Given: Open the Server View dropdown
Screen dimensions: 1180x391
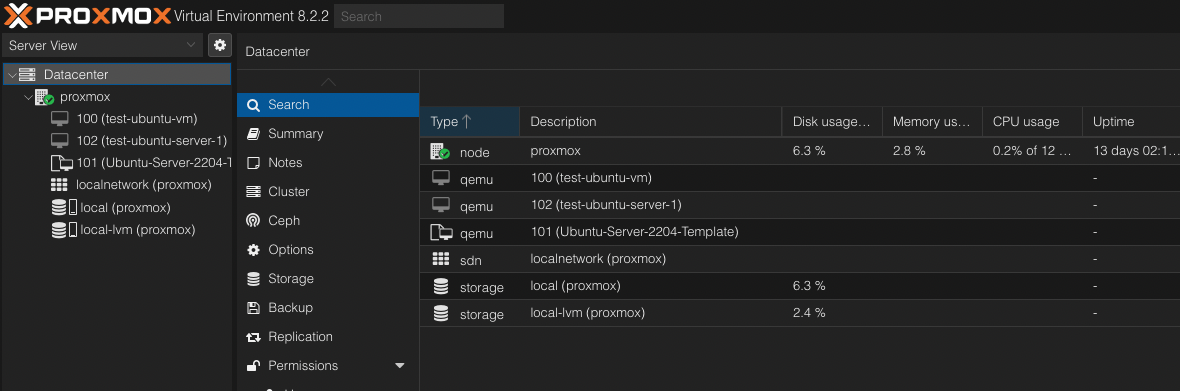Looking at the screenshot, I should click(102, 45).
